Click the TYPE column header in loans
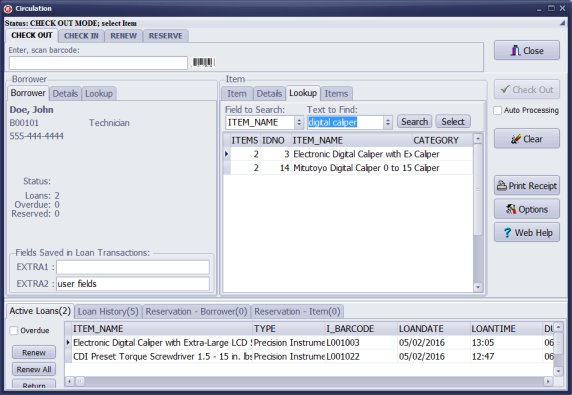This screenshot has height=395, width=572. click(x=289, y=329)
